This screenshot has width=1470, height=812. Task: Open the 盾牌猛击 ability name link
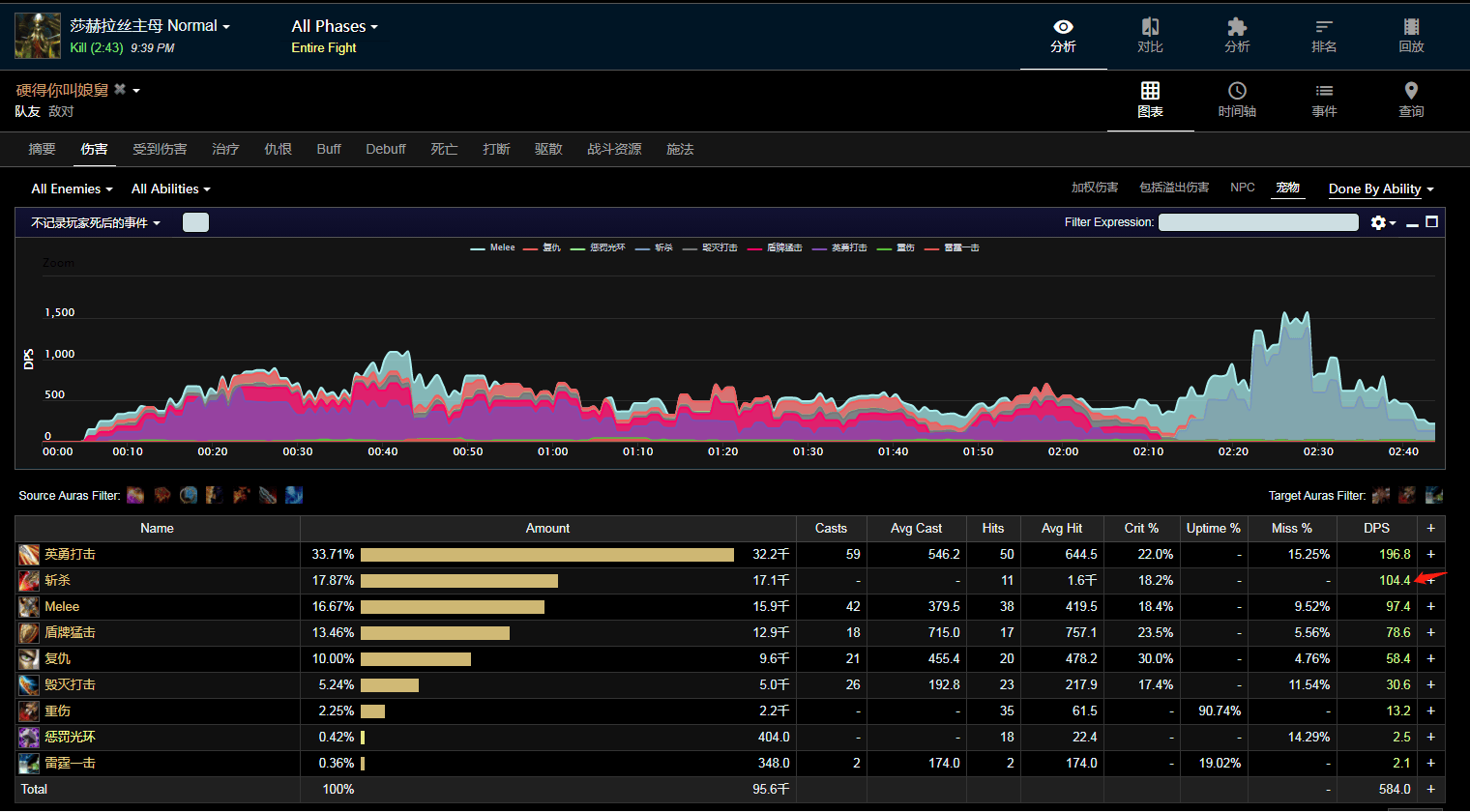70,633
